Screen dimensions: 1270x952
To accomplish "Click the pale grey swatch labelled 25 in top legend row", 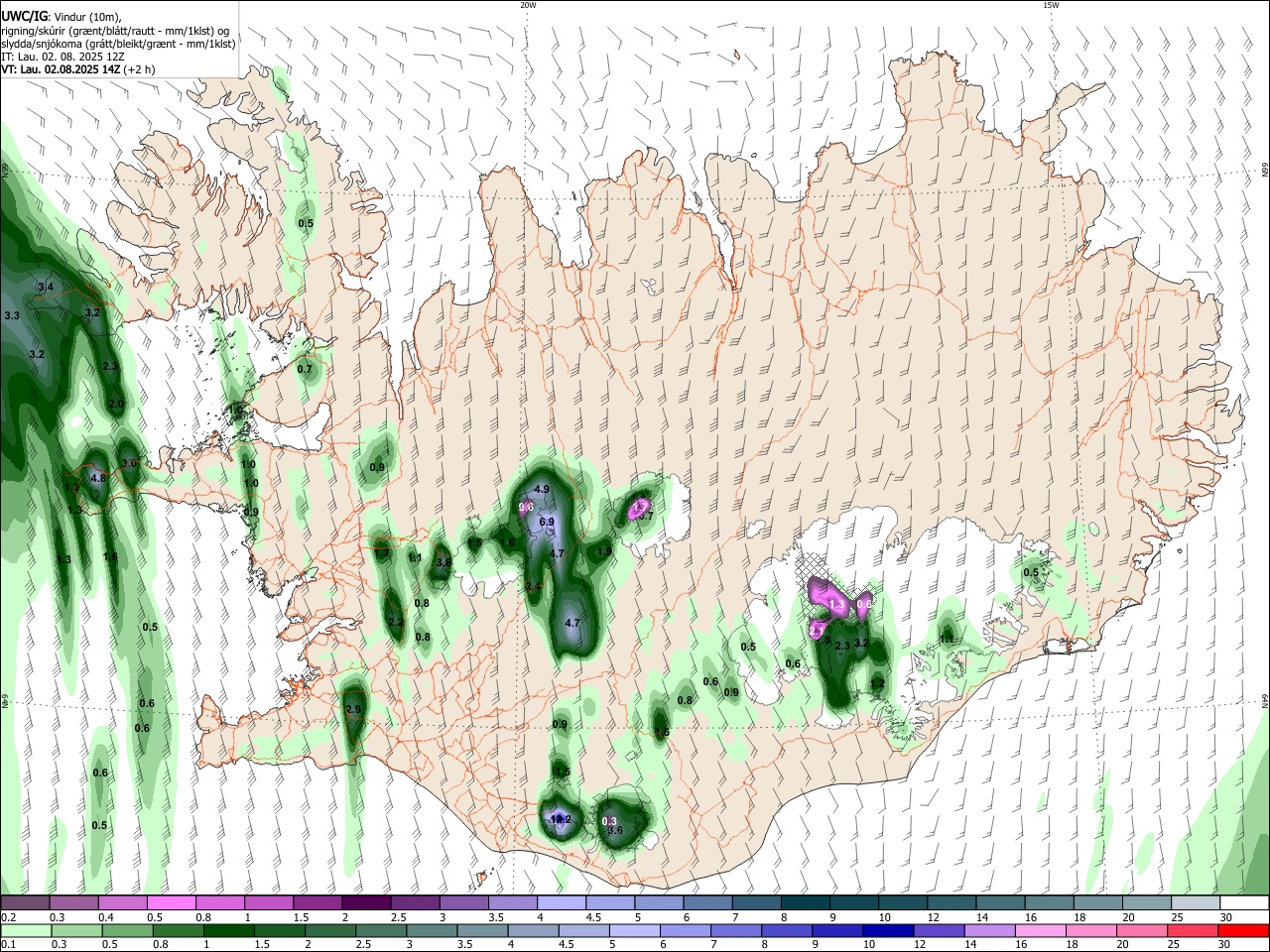I will [x=1196, y=903].
